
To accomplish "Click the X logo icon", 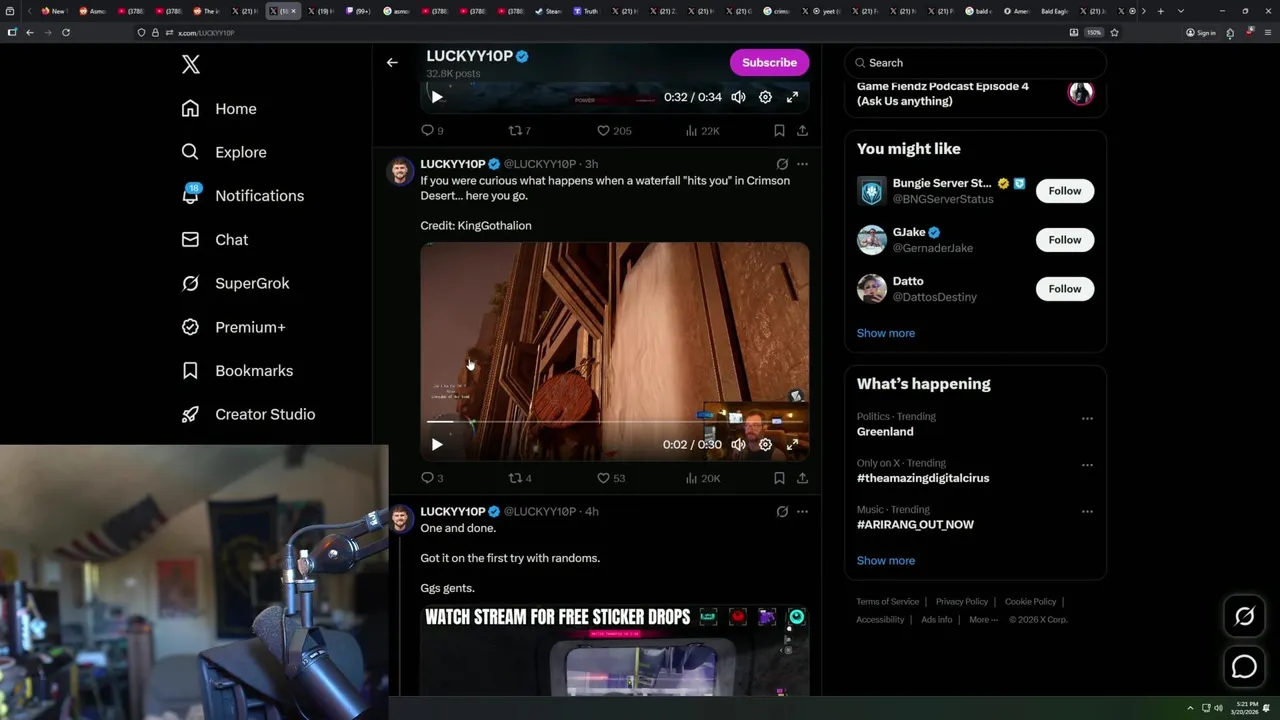I will tap(191, 65).
